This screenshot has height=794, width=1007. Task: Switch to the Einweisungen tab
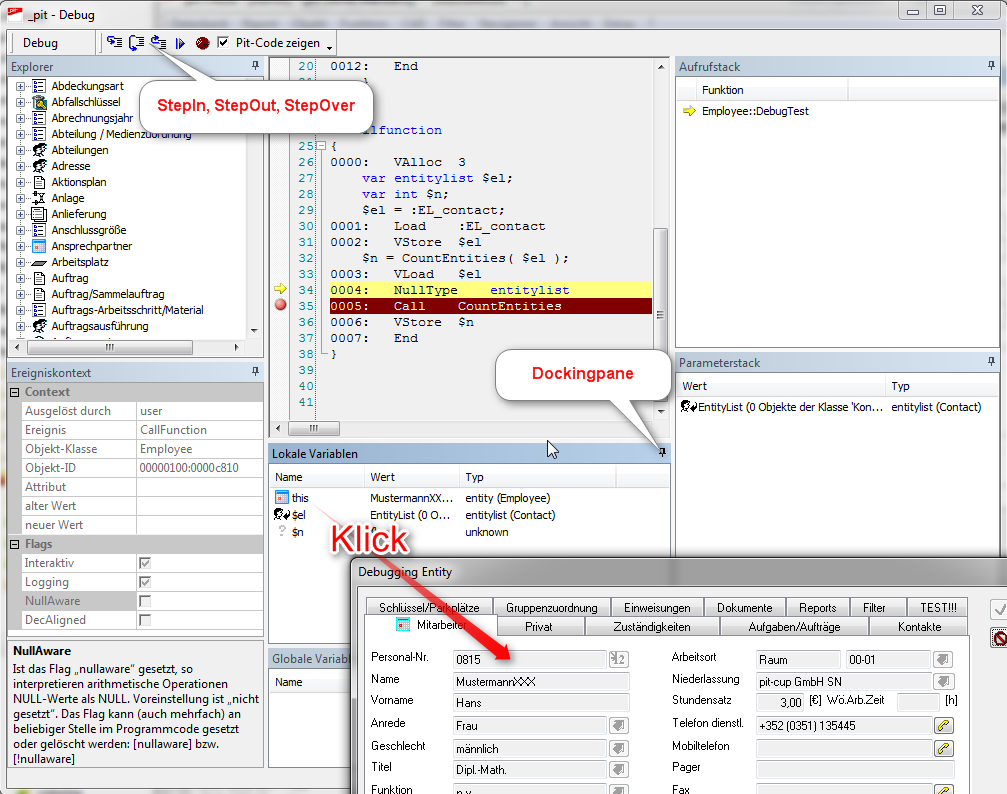click(x=657, y=607)
